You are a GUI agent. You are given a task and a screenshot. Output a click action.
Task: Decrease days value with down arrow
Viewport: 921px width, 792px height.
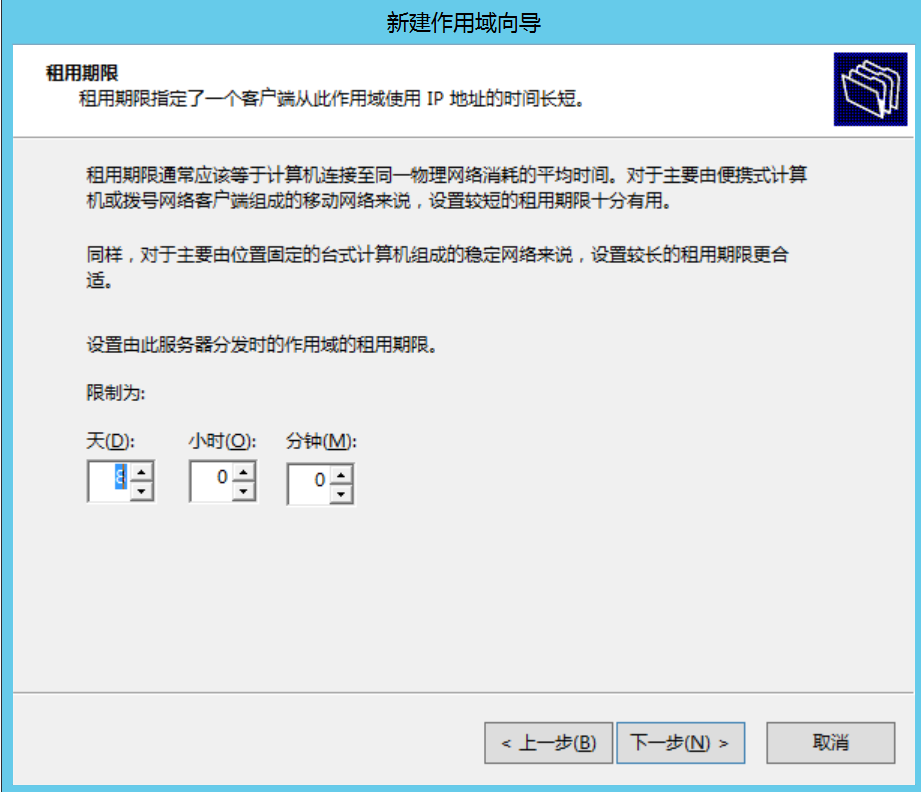tap(141, 491)
